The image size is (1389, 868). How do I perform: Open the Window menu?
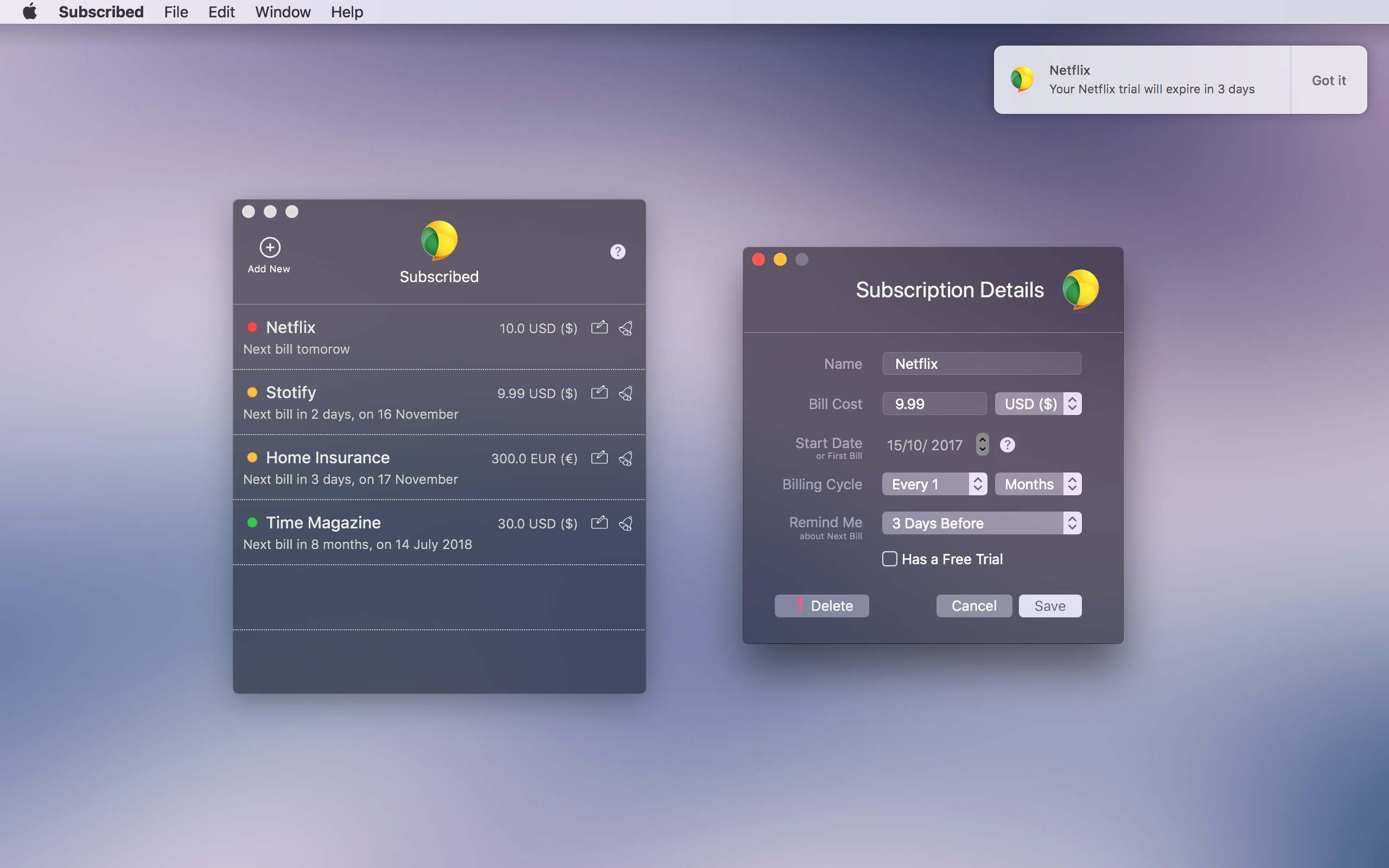coord(282,12)
